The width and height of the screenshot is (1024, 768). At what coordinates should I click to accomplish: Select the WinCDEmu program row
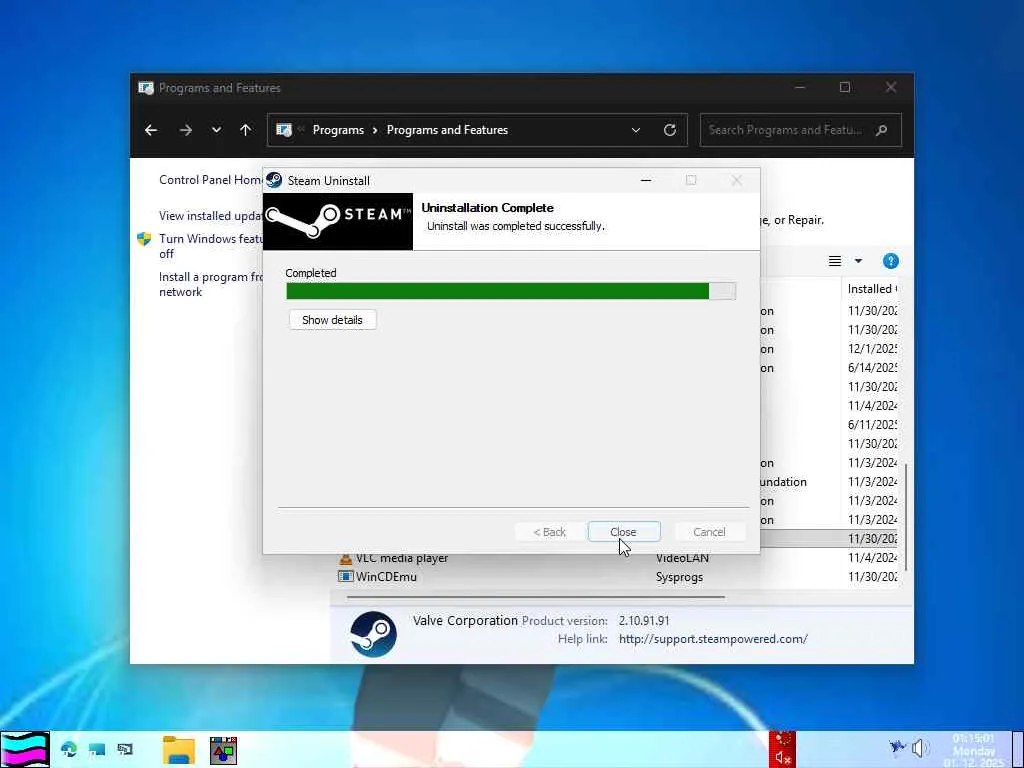point(617,577)
